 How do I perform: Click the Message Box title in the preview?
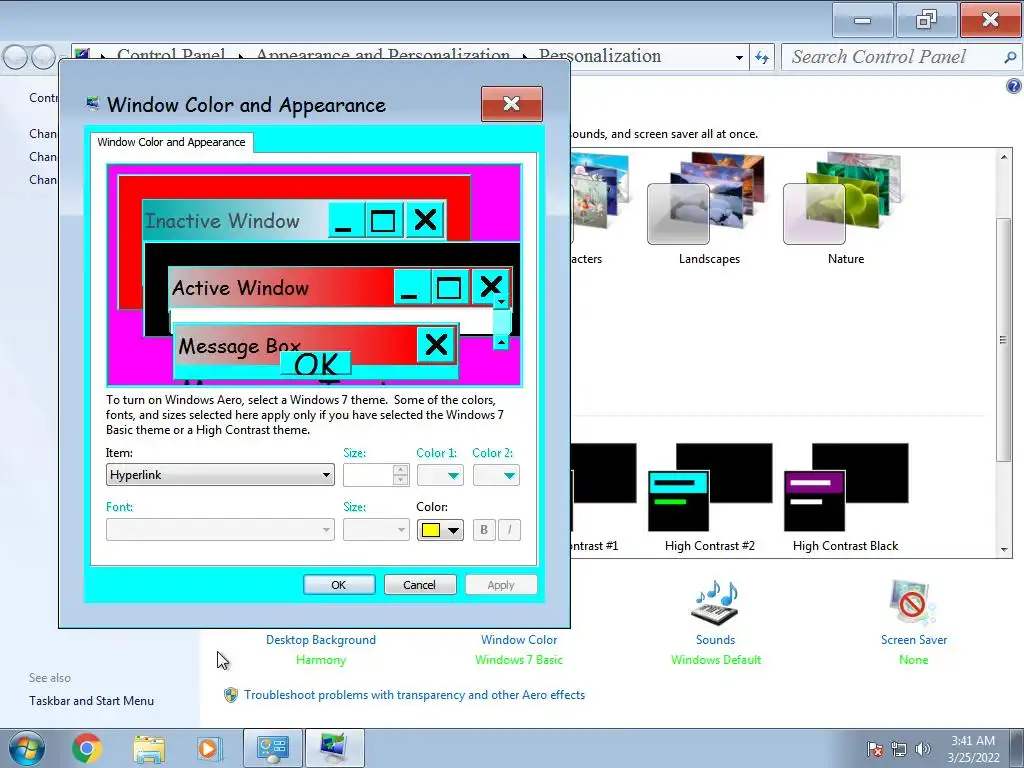pyautogui.click(x=240, y=345)
